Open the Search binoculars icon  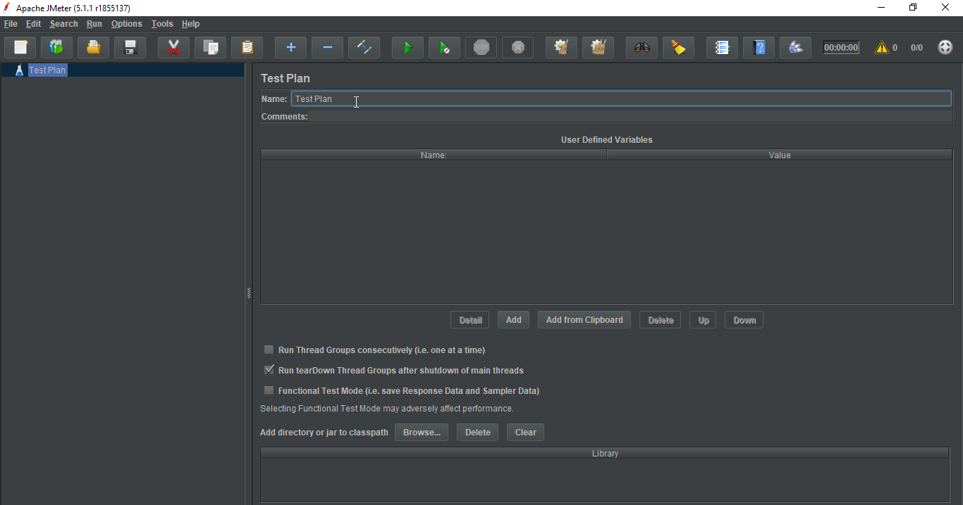641,47
